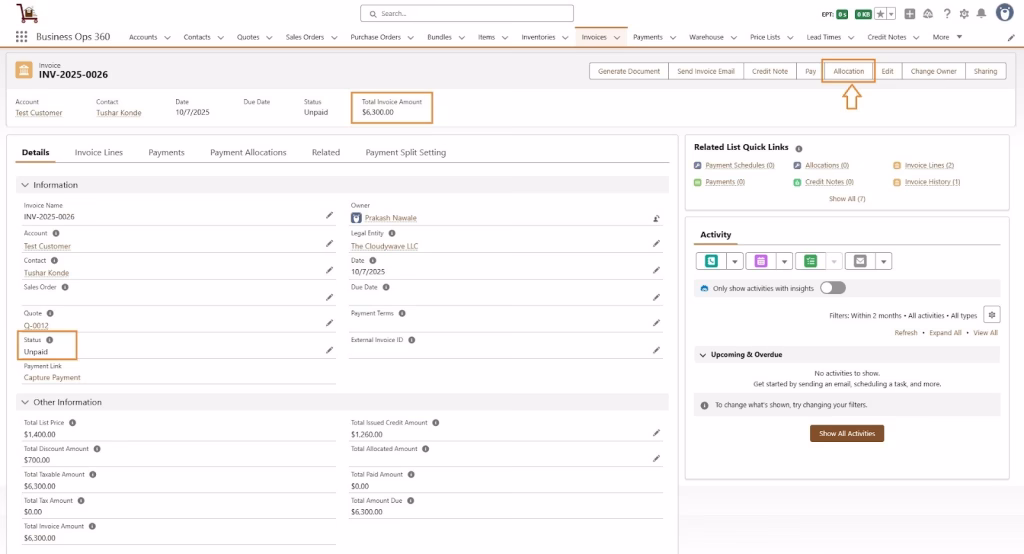Click the new event calendar icon
1024x554 pixels.
[760, 261]
